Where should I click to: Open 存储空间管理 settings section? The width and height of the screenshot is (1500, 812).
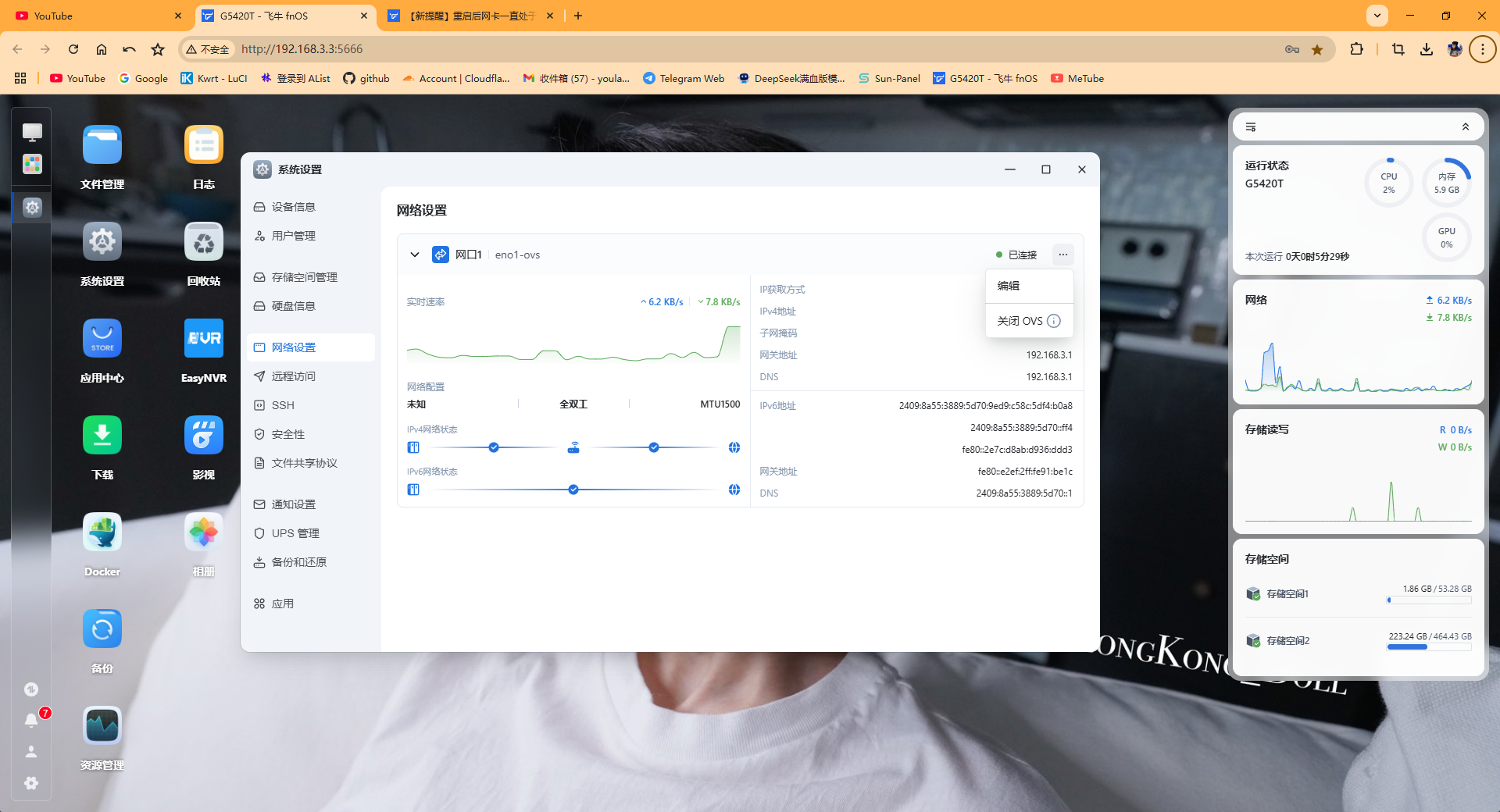311,277
